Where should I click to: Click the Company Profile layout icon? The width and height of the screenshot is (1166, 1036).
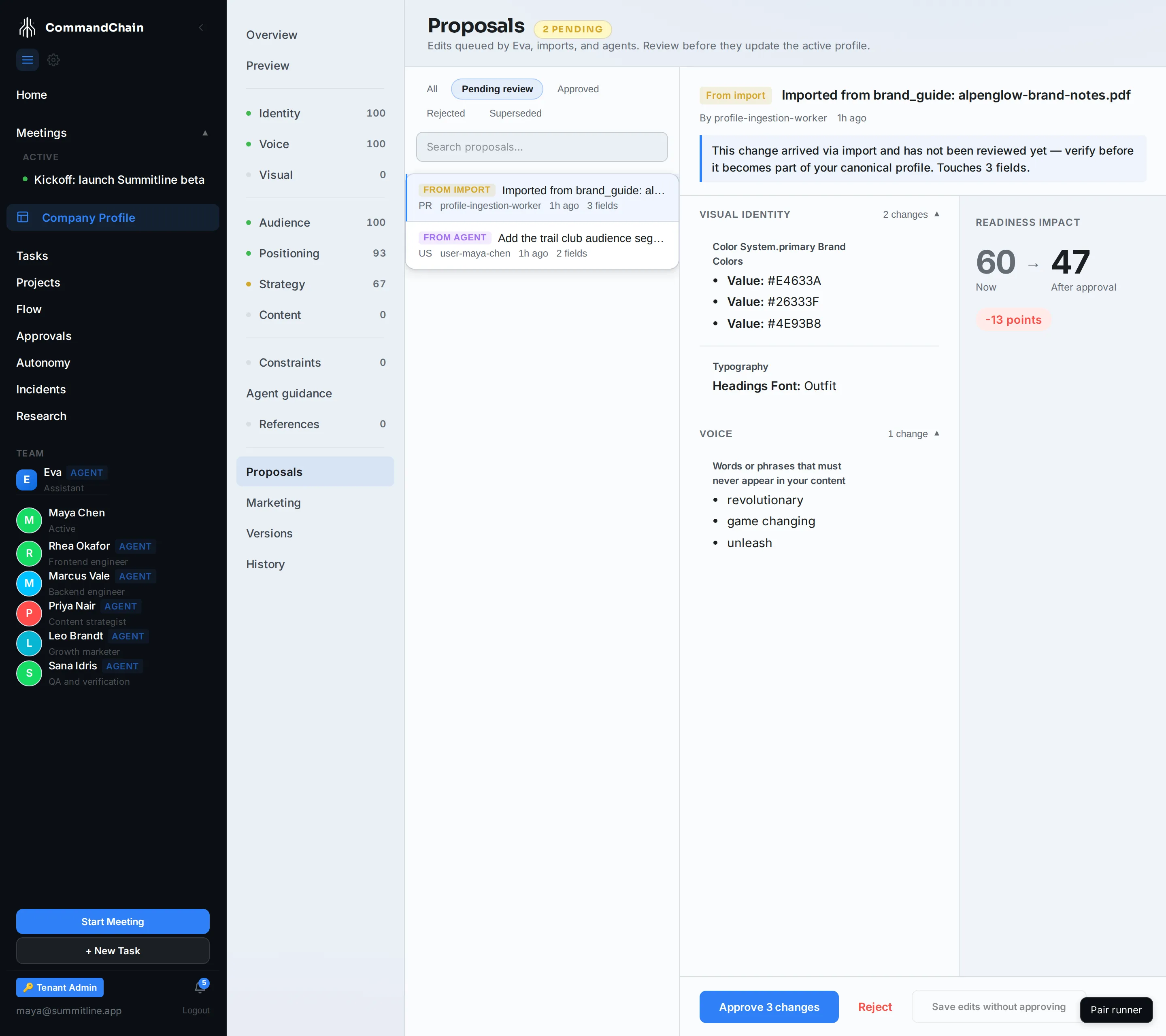pyautogui.click(x=23, y=217)
